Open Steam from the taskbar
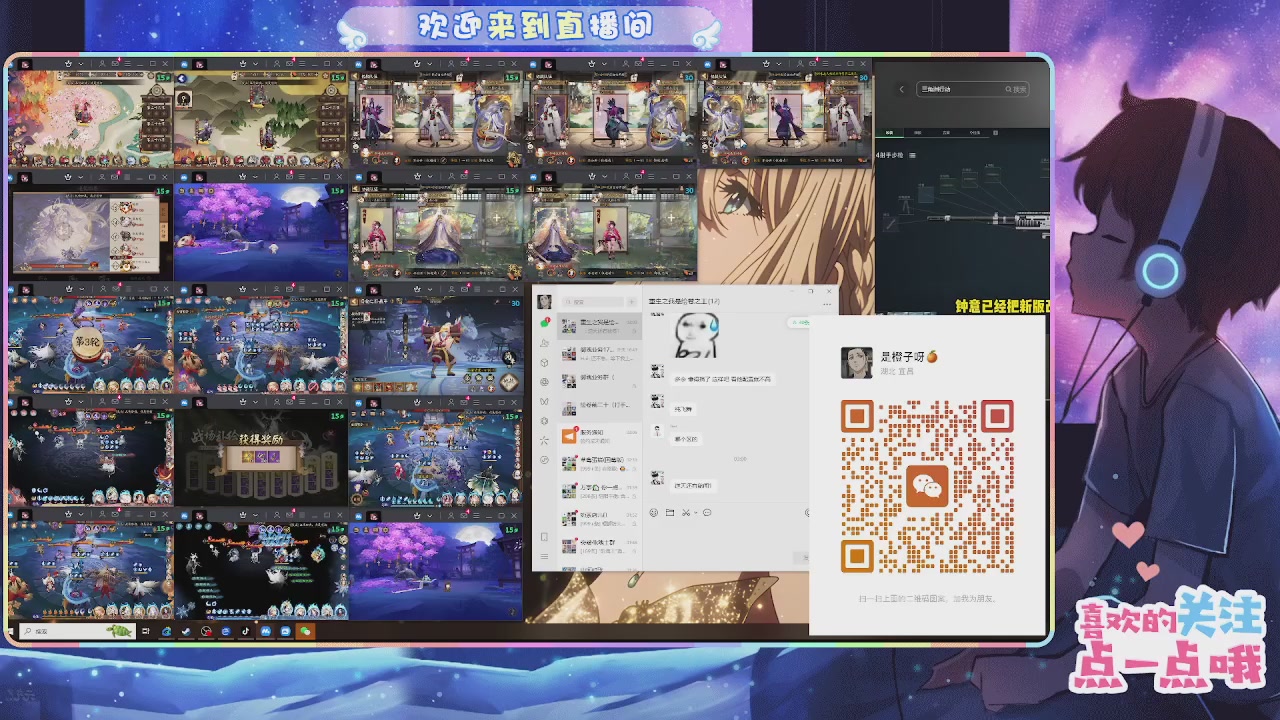 click(x=186, y=631)
